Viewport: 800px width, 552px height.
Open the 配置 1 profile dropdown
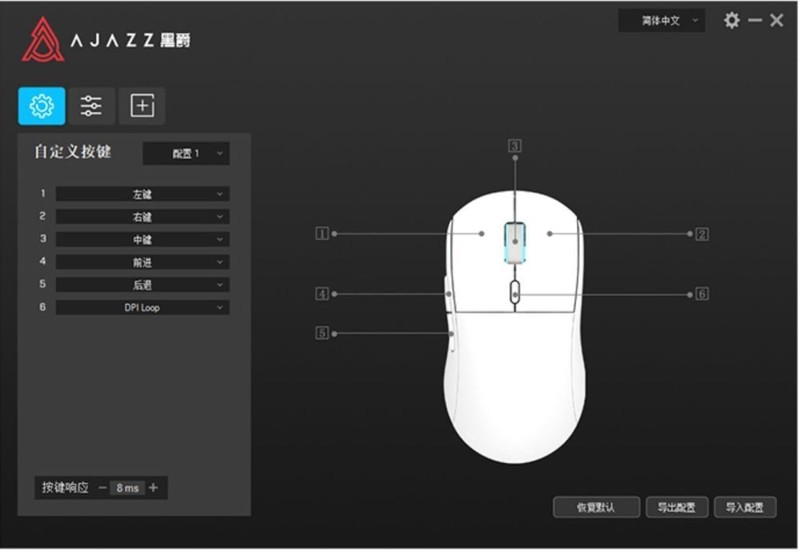(x=186, y=154)
